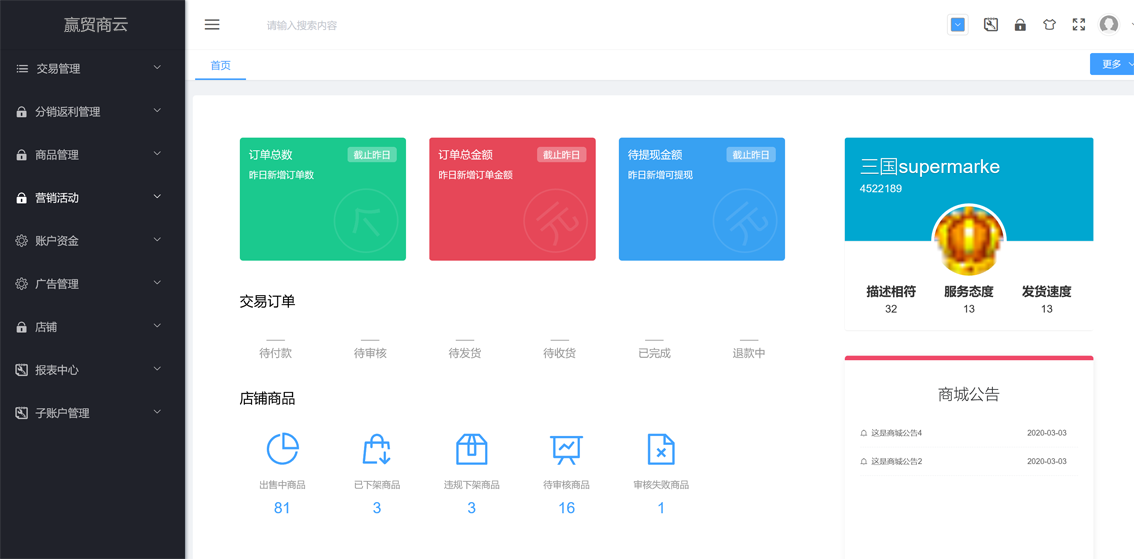This screenshot has height=559, width=1134.
Task: Open the 更多 dropdown button
Action: click(1112, 64)
